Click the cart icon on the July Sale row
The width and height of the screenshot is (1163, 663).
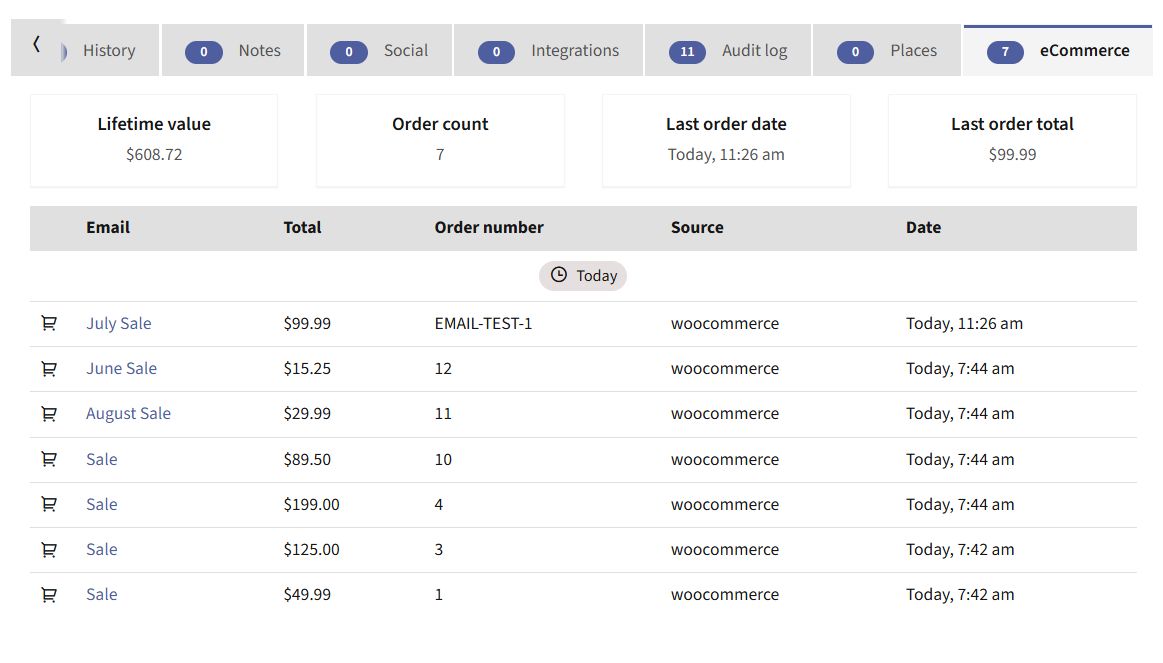49,323
